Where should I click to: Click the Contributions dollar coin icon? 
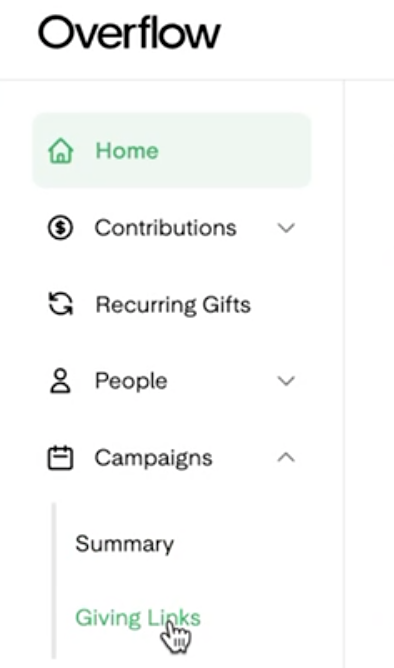60,227
